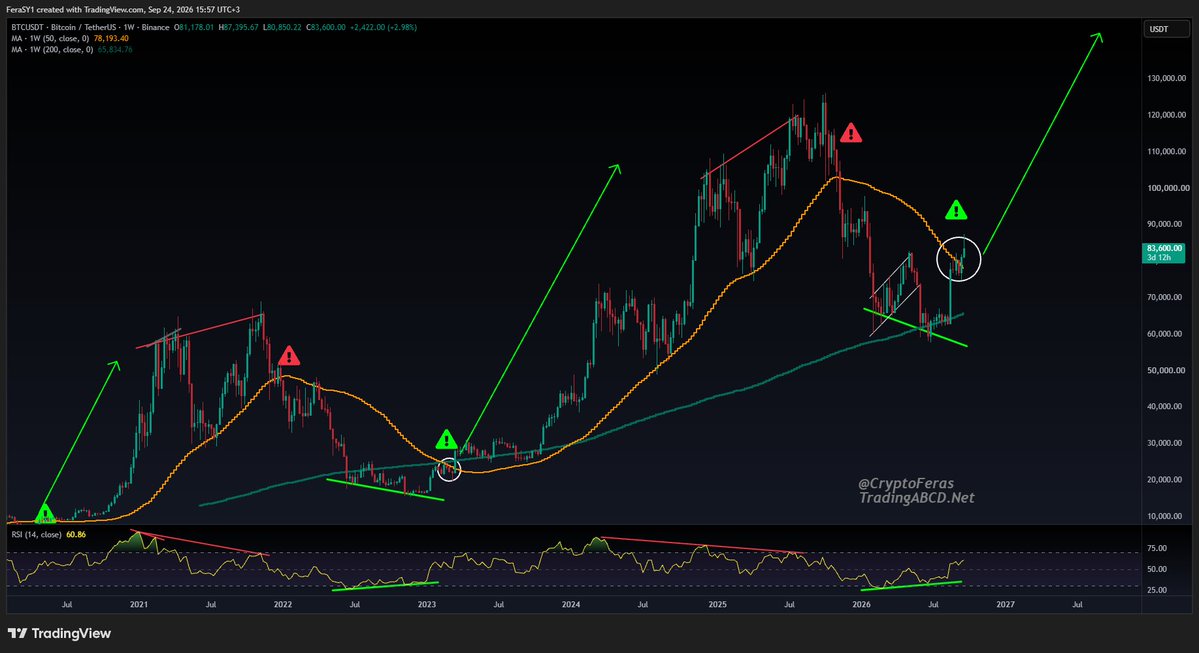Click the 2026 label on time axis
Screen dimensions: 1199x653
click(861, 605)
